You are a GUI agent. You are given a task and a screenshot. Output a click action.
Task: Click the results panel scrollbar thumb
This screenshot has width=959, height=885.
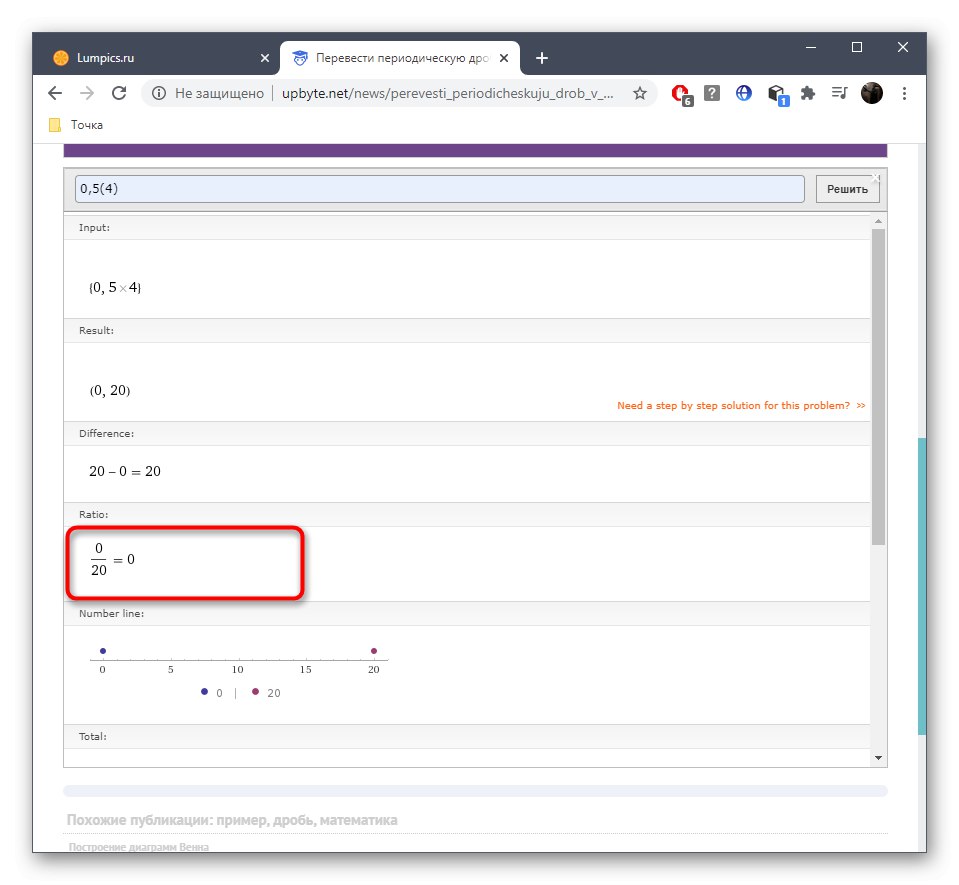click(x=878, y=387)
